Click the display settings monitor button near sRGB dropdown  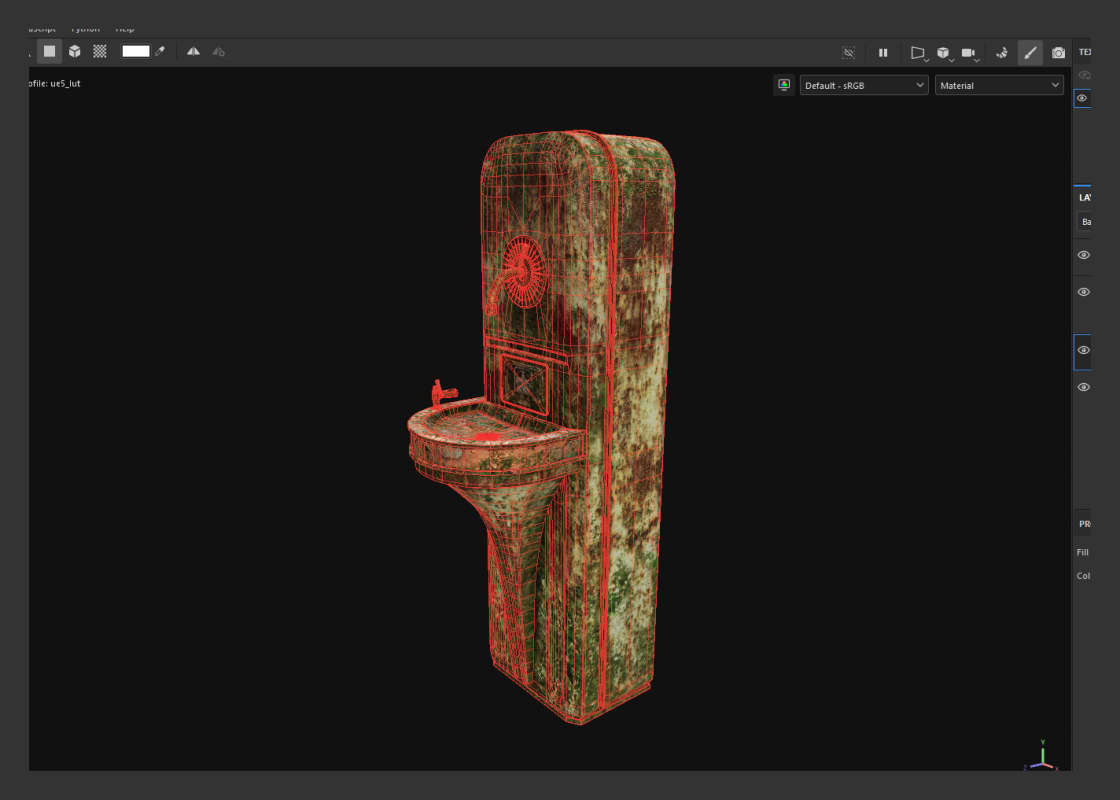click(784, 85)
